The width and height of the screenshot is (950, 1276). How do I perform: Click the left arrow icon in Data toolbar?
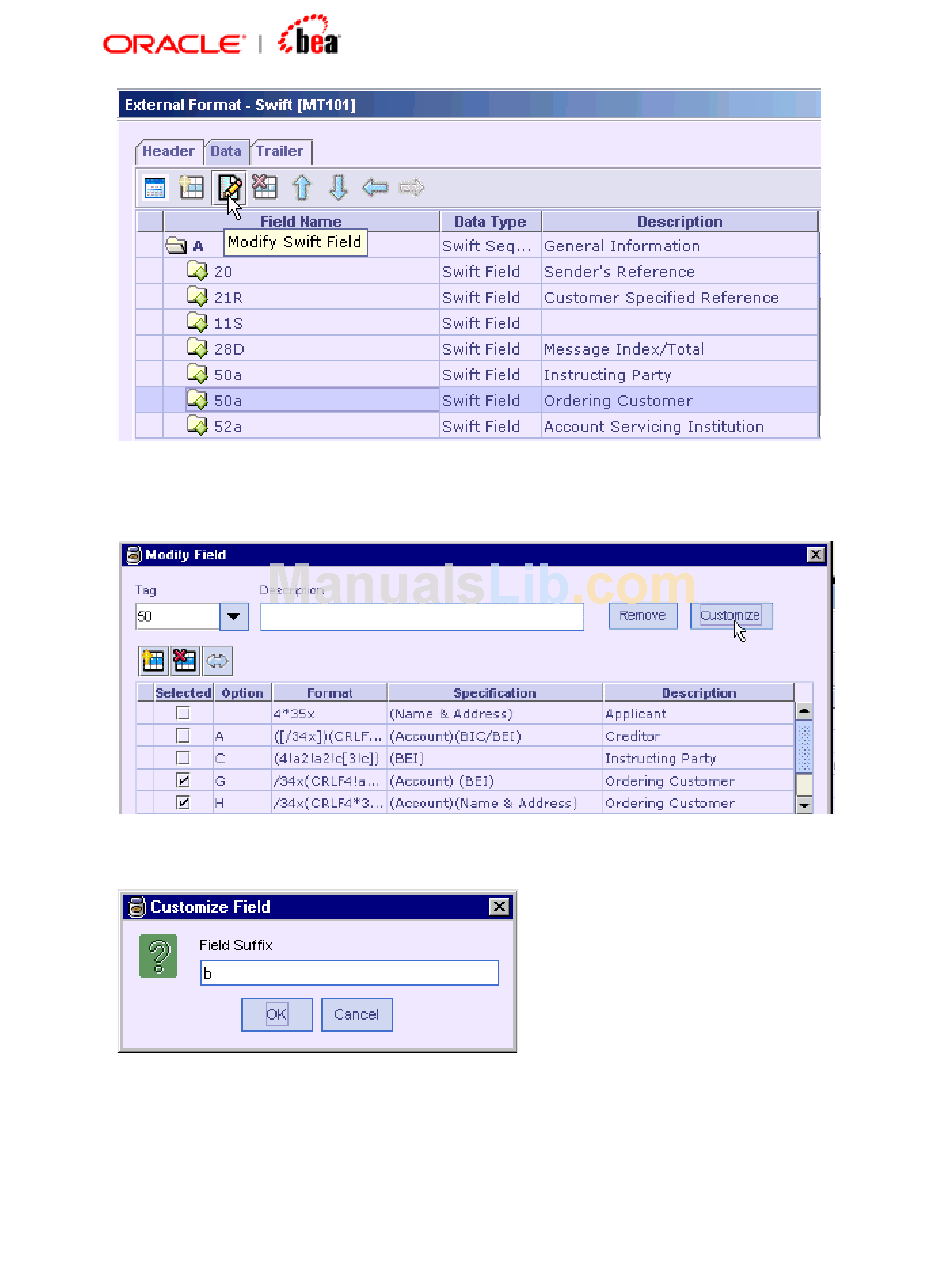point(375,187)
